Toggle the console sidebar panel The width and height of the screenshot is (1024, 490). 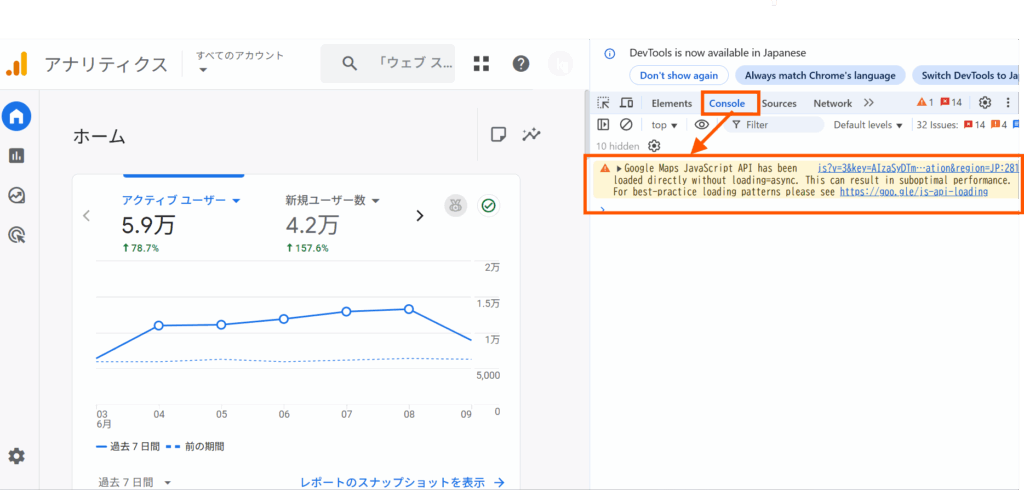[603, 125]
